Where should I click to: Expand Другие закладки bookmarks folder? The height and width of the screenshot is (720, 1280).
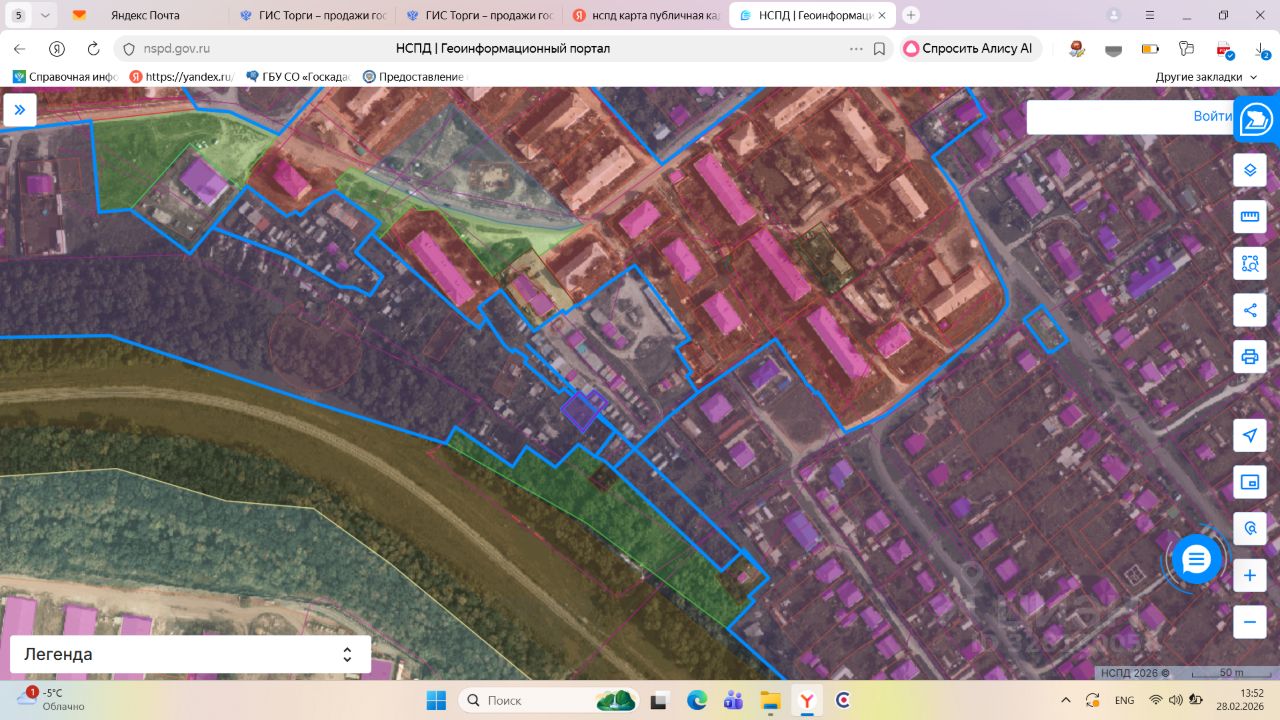(x=1206, y=76)
